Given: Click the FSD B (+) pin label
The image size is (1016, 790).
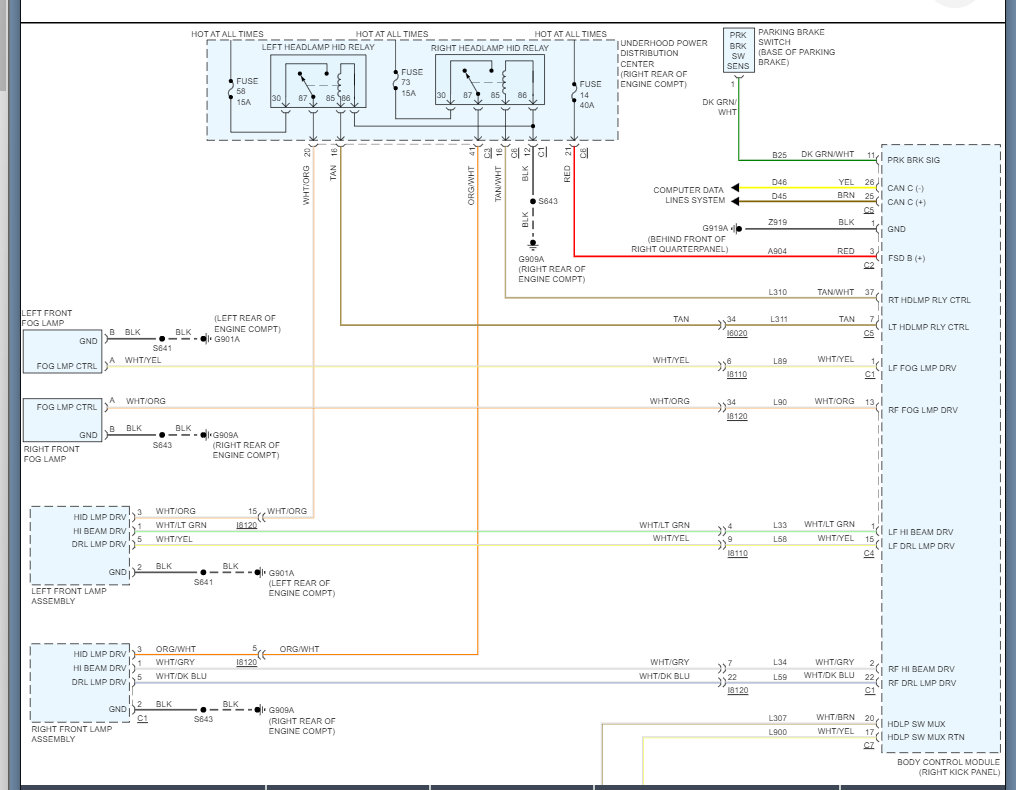Looking at the screenshot, I should click(x=906, y=258).
